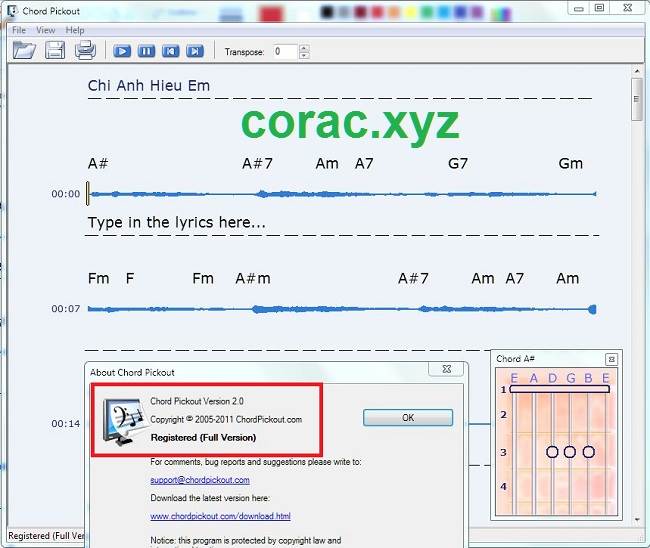Click the D-string dot on fret 3
Viewport: 650px width, 548px height.
coord(552,452)
